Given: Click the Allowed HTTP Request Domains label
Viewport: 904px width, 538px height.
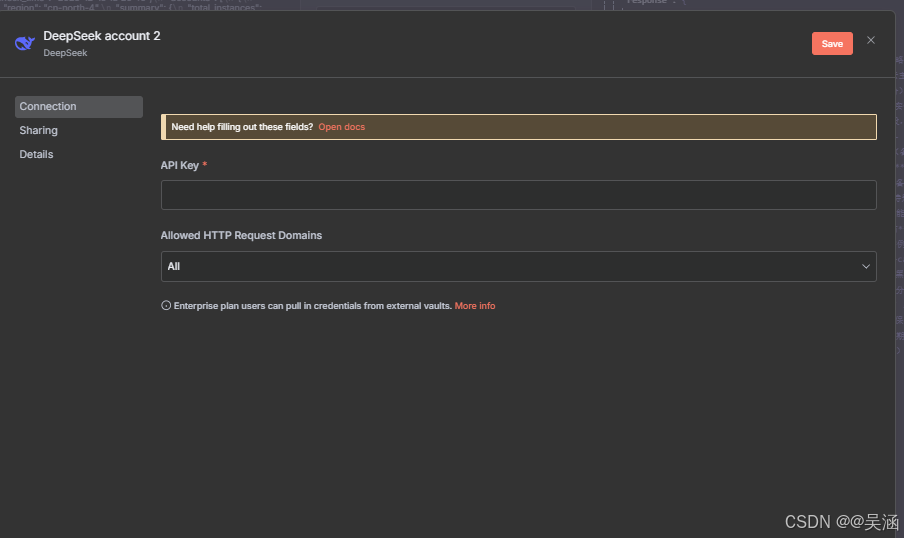Looking at the screenshot, I should pyautogui.click(x=241, y=235).
